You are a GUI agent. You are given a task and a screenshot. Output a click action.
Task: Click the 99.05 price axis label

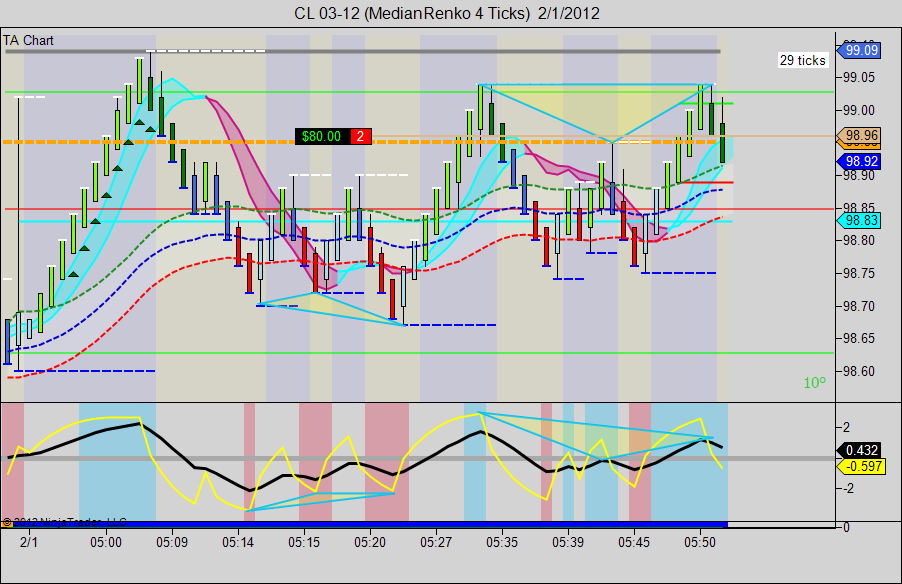(858, 78)
